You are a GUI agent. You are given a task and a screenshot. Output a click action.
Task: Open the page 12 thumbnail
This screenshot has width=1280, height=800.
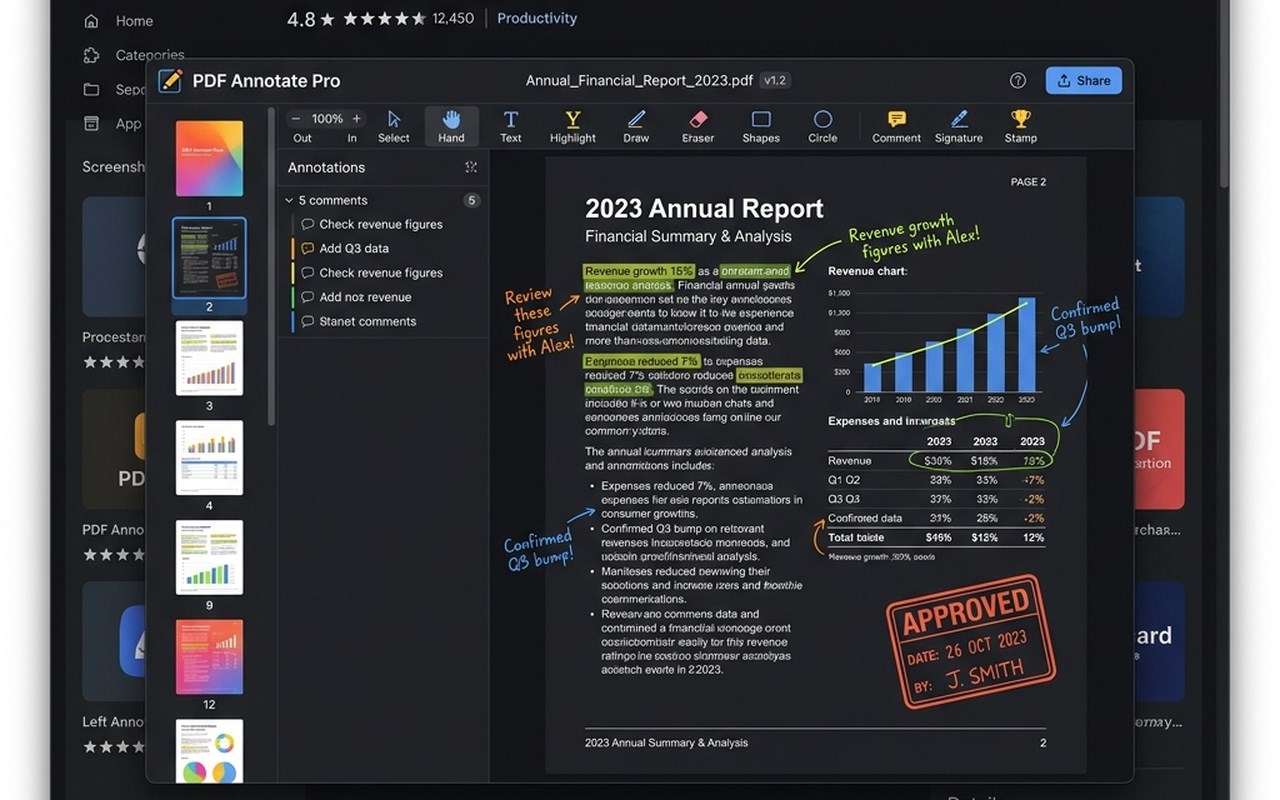point(209,657)
